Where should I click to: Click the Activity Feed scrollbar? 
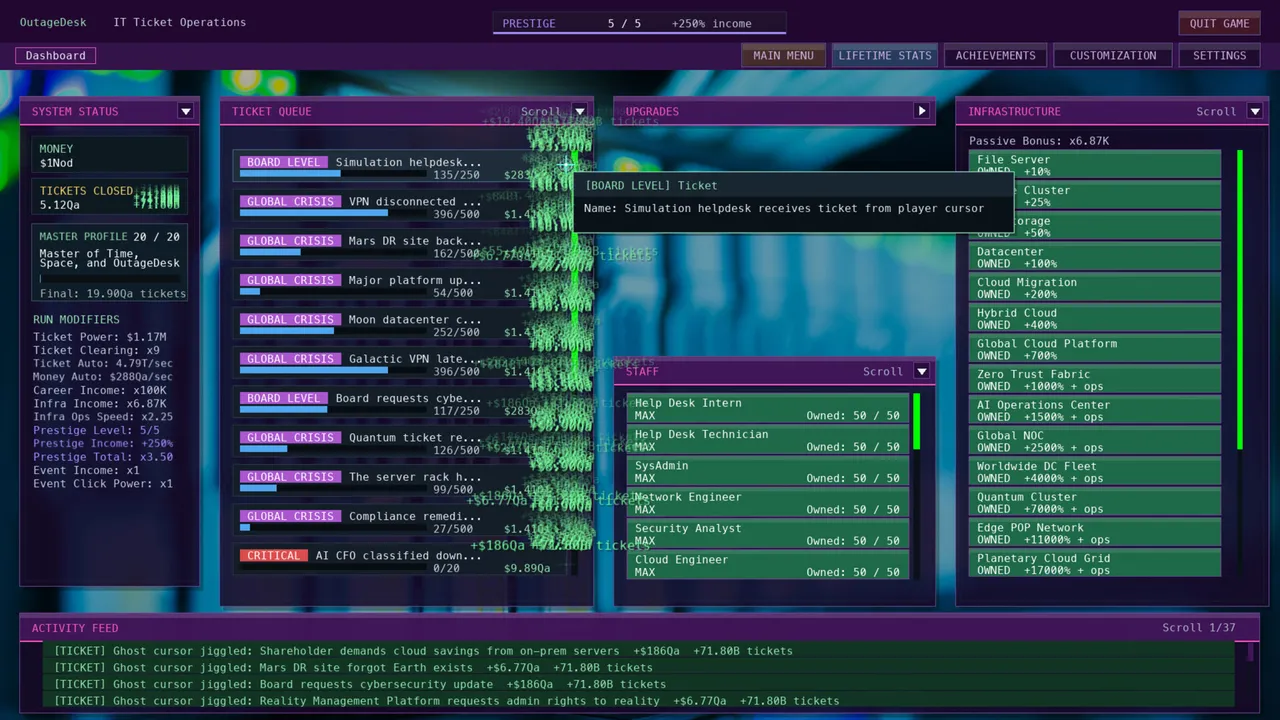(1249, 653)
